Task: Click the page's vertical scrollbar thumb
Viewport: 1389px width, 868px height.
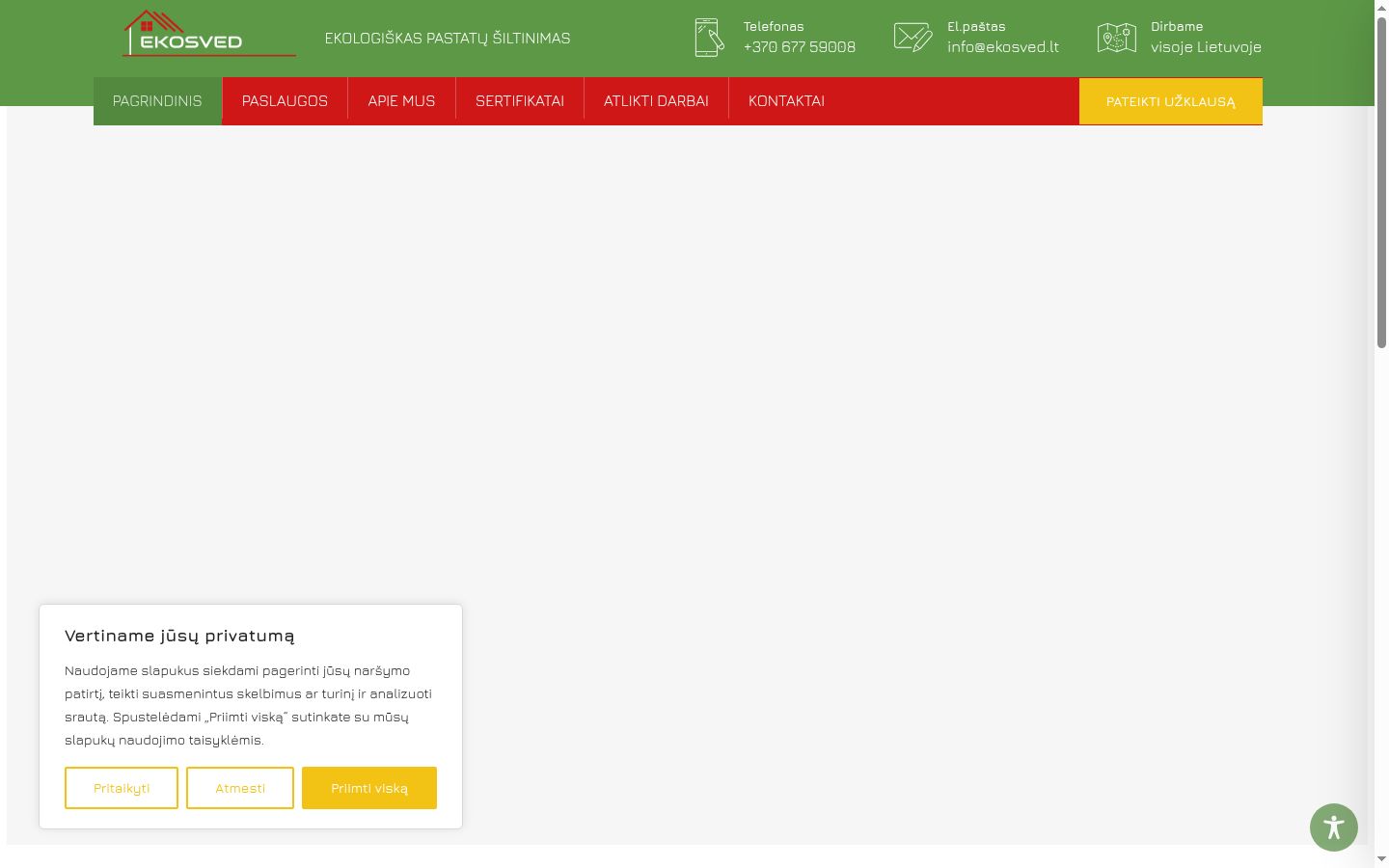Action: click(1381, 183)
